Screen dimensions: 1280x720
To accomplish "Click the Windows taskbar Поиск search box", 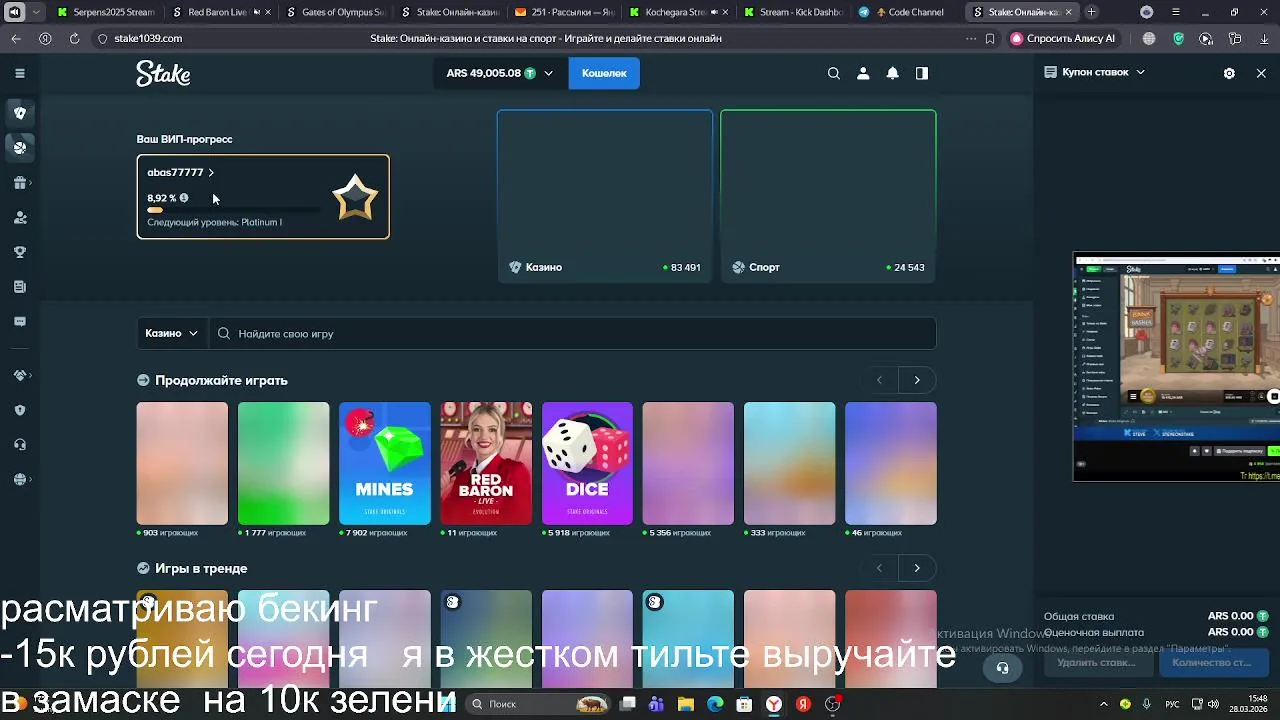I will [x=536, y=704].
